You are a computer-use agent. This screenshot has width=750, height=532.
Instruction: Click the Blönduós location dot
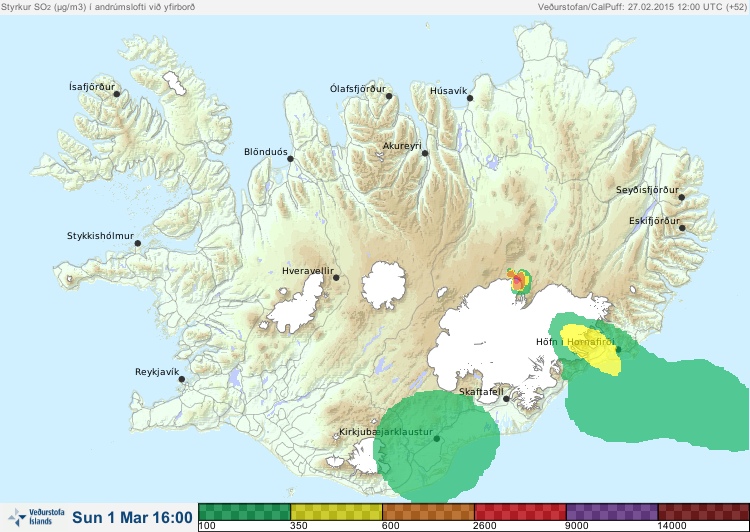click(290, 158)
